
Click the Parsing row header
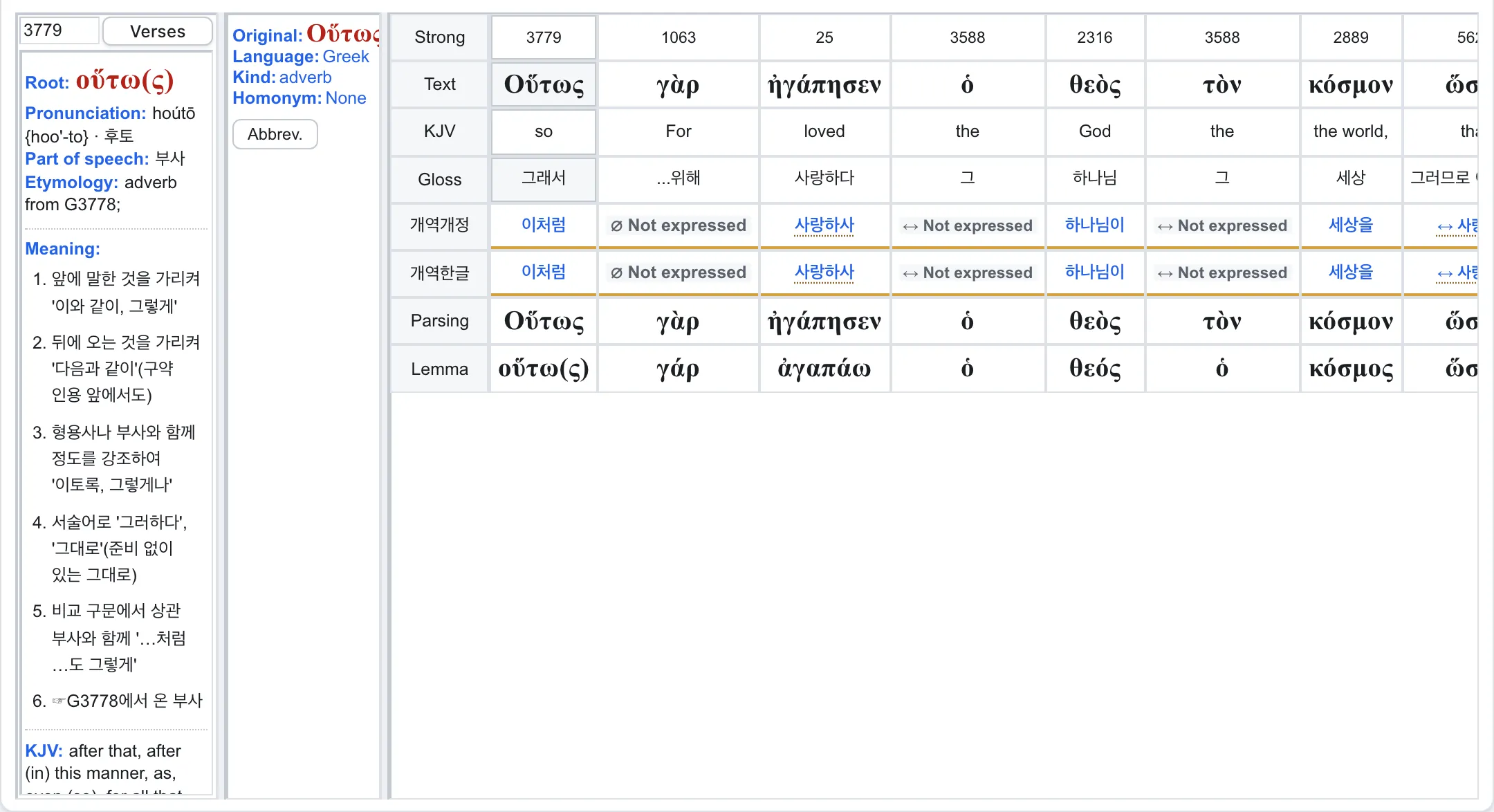click(x=440, y=321)
